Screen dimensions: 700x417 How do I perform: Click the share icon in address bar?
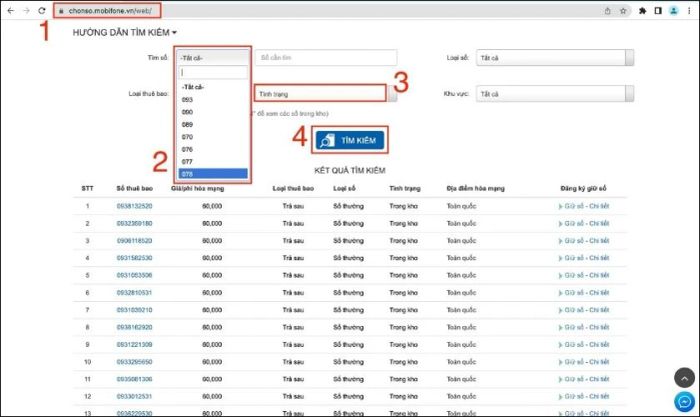[608, 11]
